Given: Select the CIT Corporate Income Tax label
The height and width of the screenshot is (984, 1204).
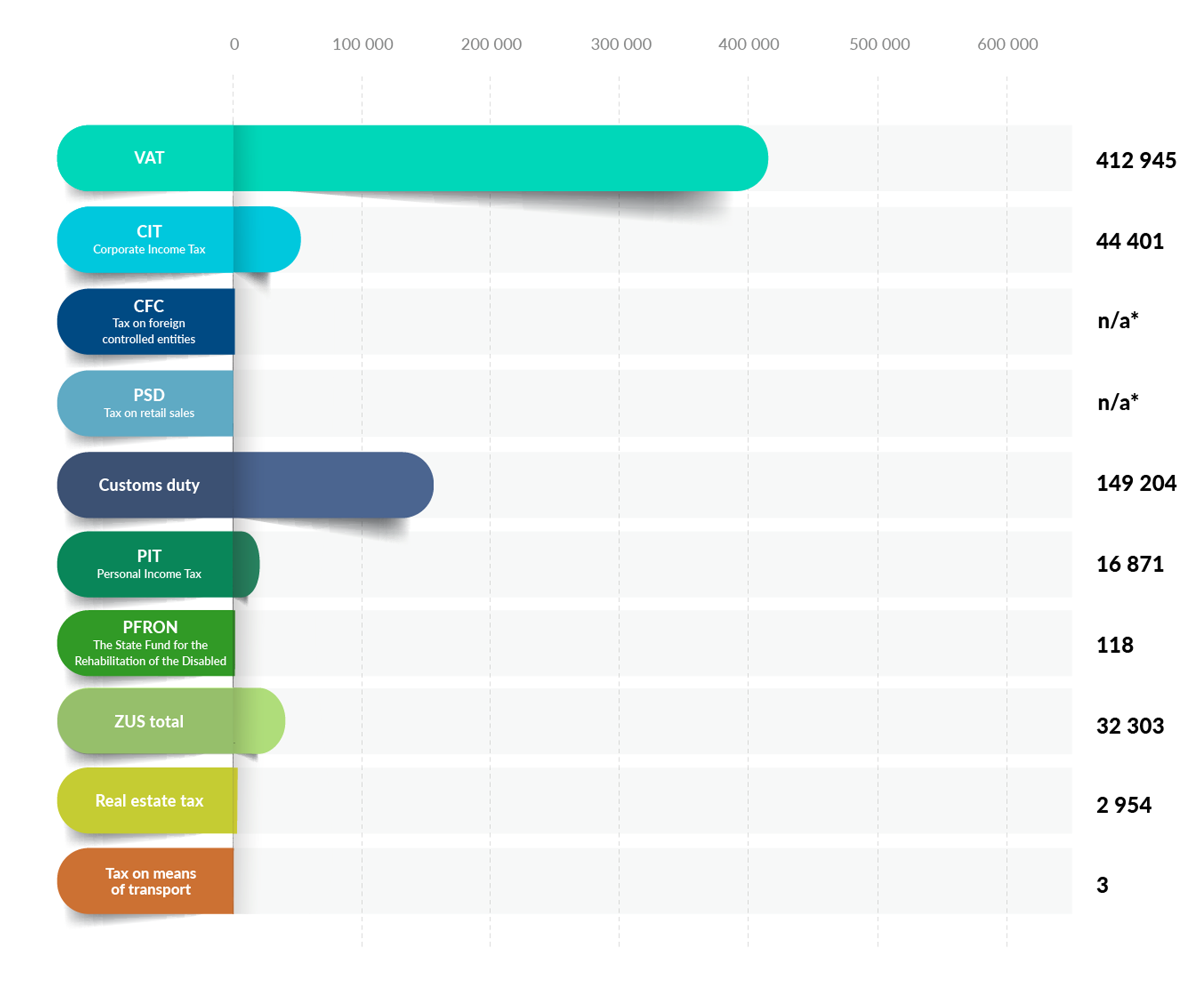Looking at the screenshot, I should [x=149, y=239].
